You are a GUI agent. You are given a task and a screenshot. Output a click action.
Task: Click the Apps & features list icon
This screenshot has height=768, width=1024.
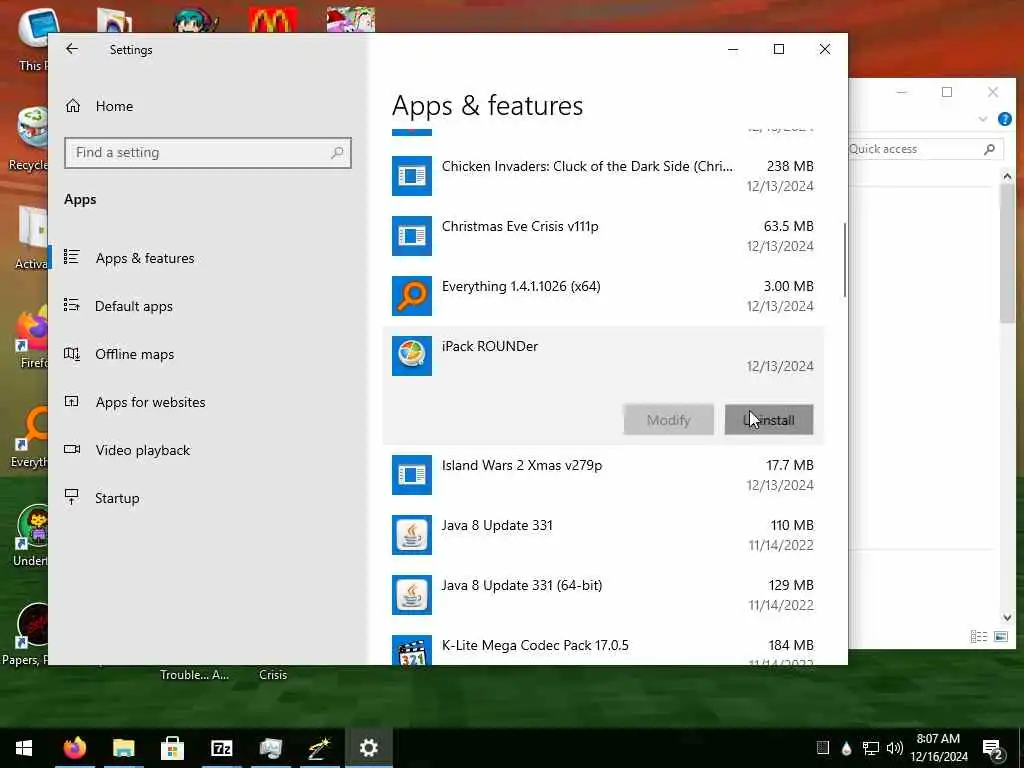72,257
